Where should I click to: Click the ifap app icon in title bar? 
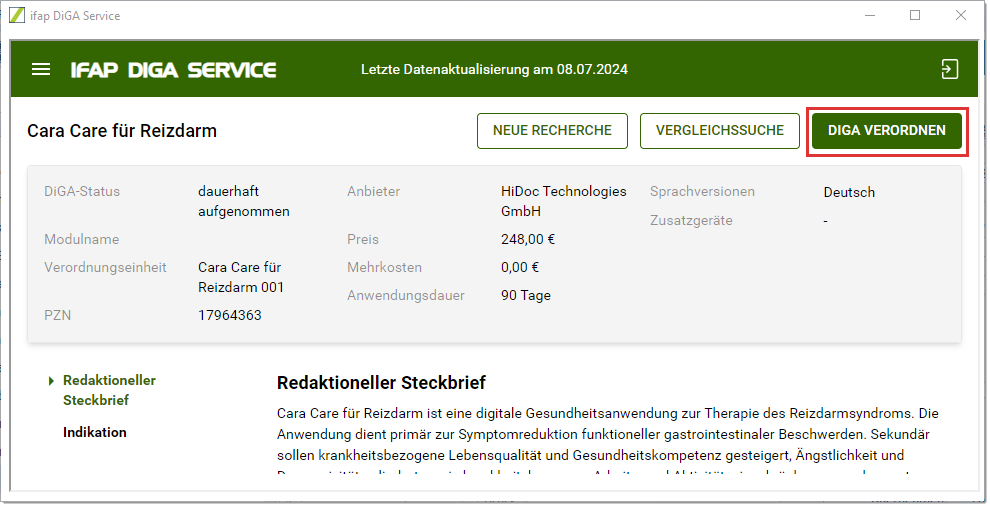pos(17,16)
